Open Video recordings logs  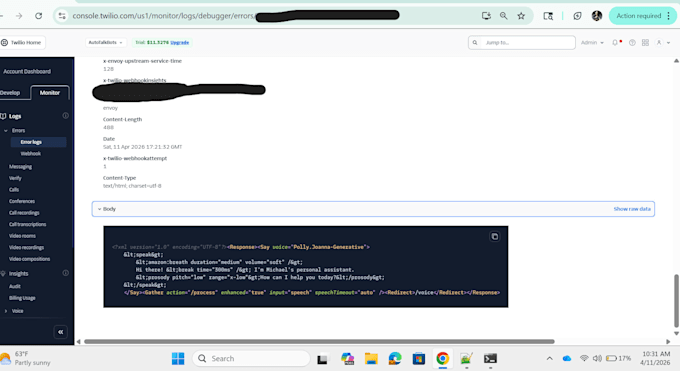point(26,247)
